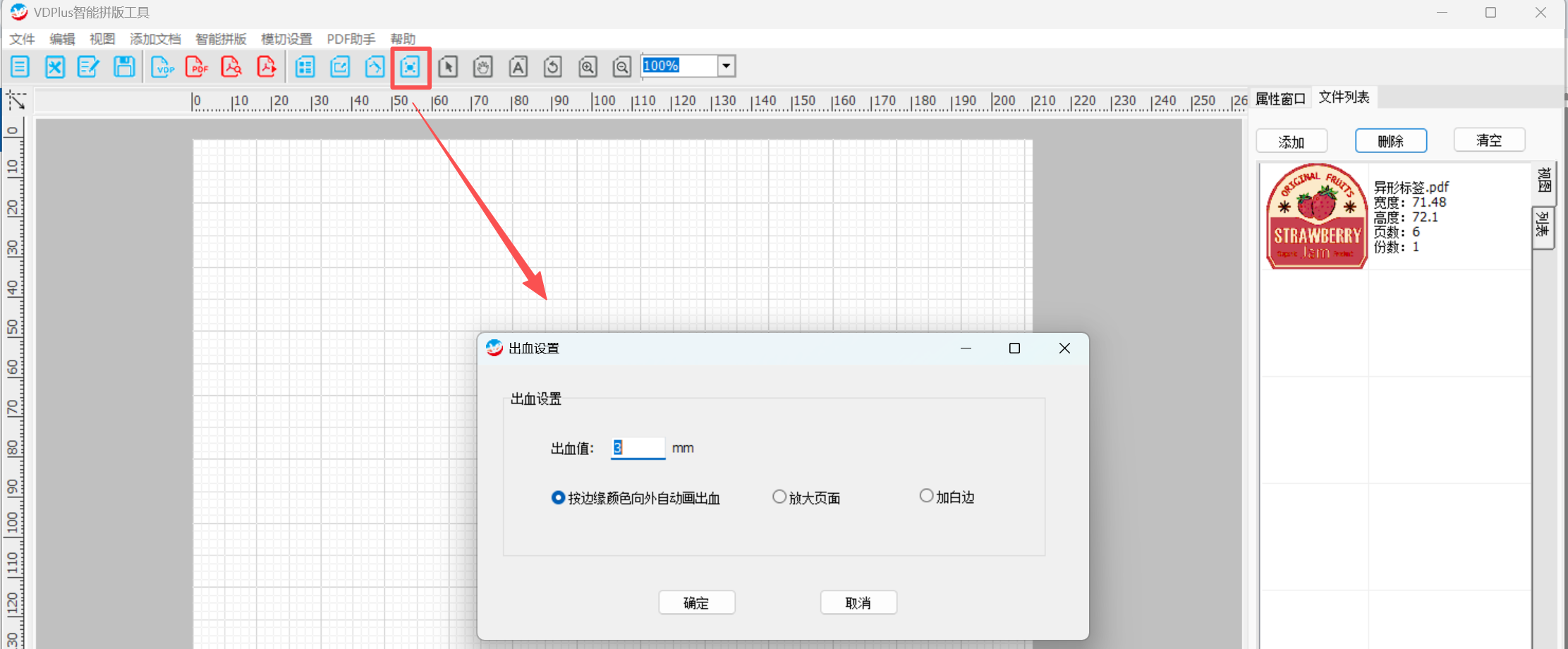The width and height of the screenshot is (1568, 649).
Task: Click the rotate page toolbar icon
Action: 552,67
